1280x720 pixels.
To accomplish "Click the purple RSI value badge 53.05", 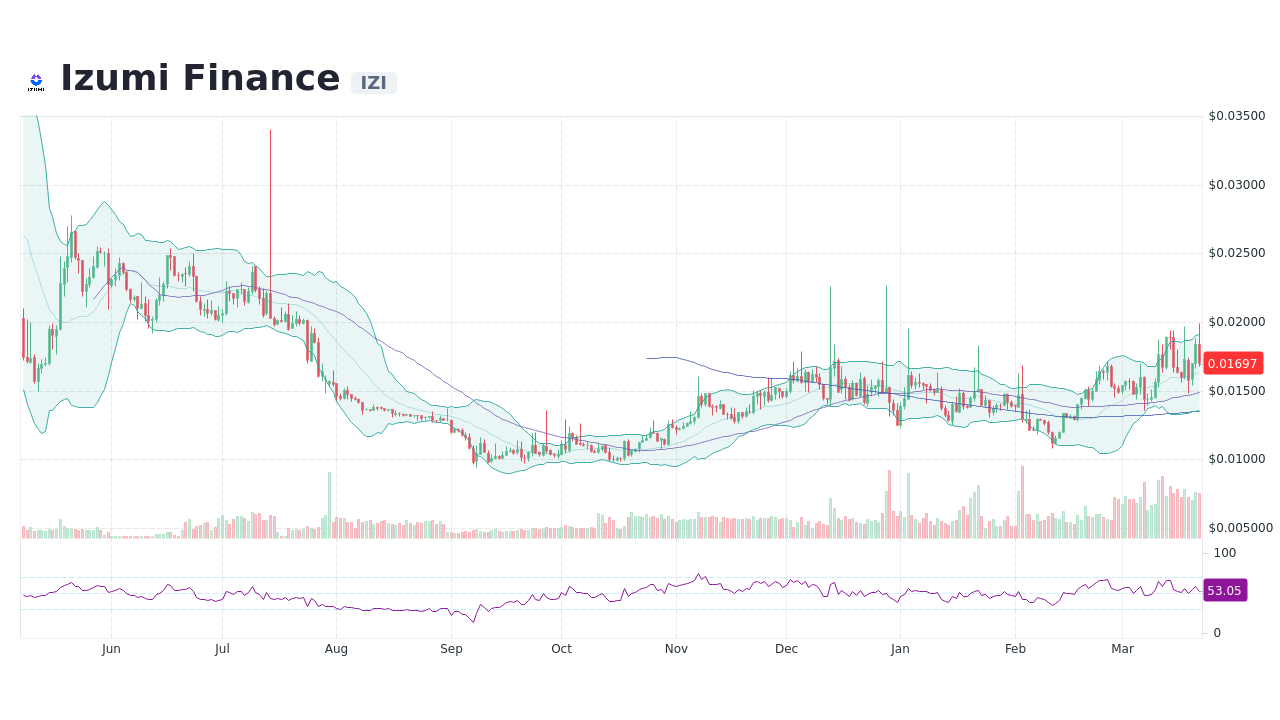I will (1224, 590).
